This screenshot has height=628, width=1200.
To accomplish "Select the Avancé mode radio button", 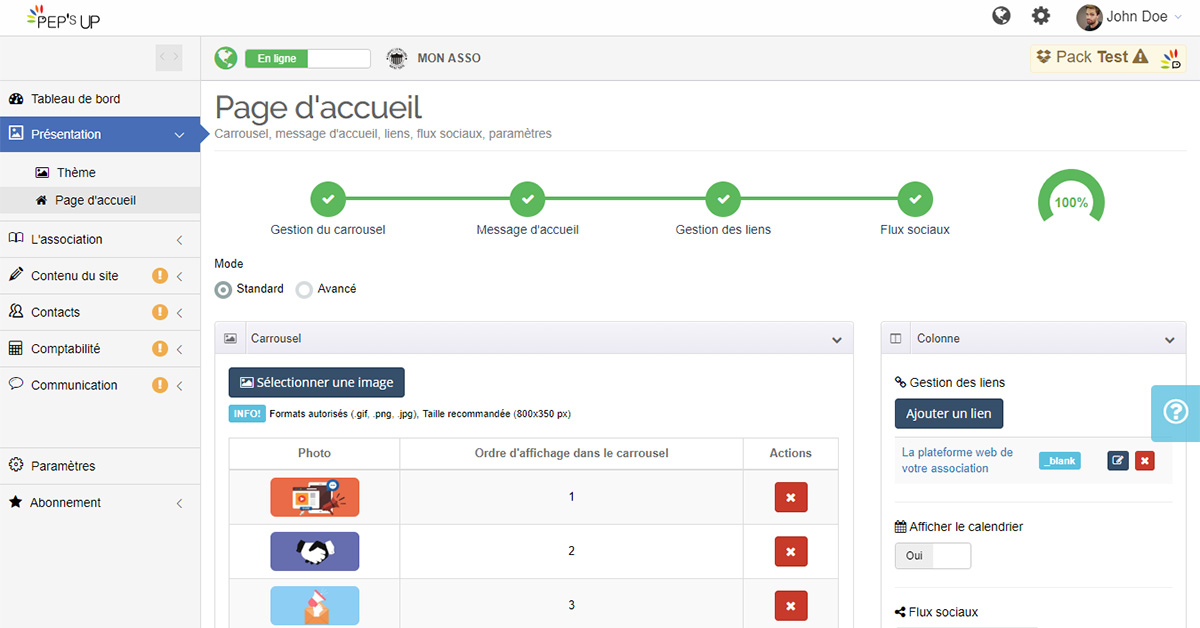I will coord(304,289).
